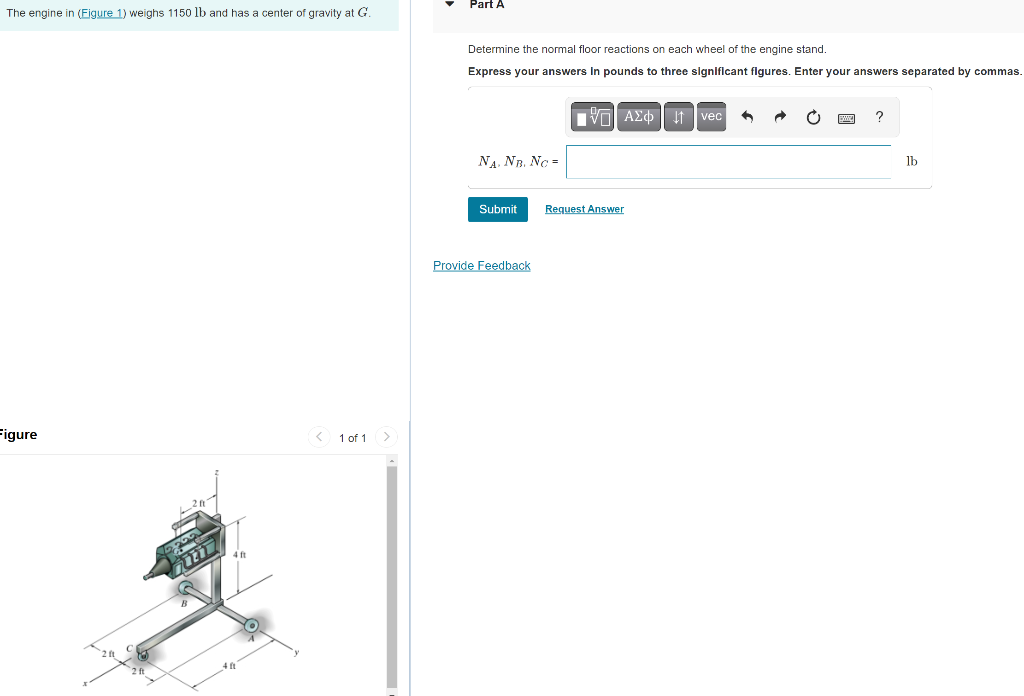Collapse Part A with the triangle
1024x696 pixels.
click(449, 4)
